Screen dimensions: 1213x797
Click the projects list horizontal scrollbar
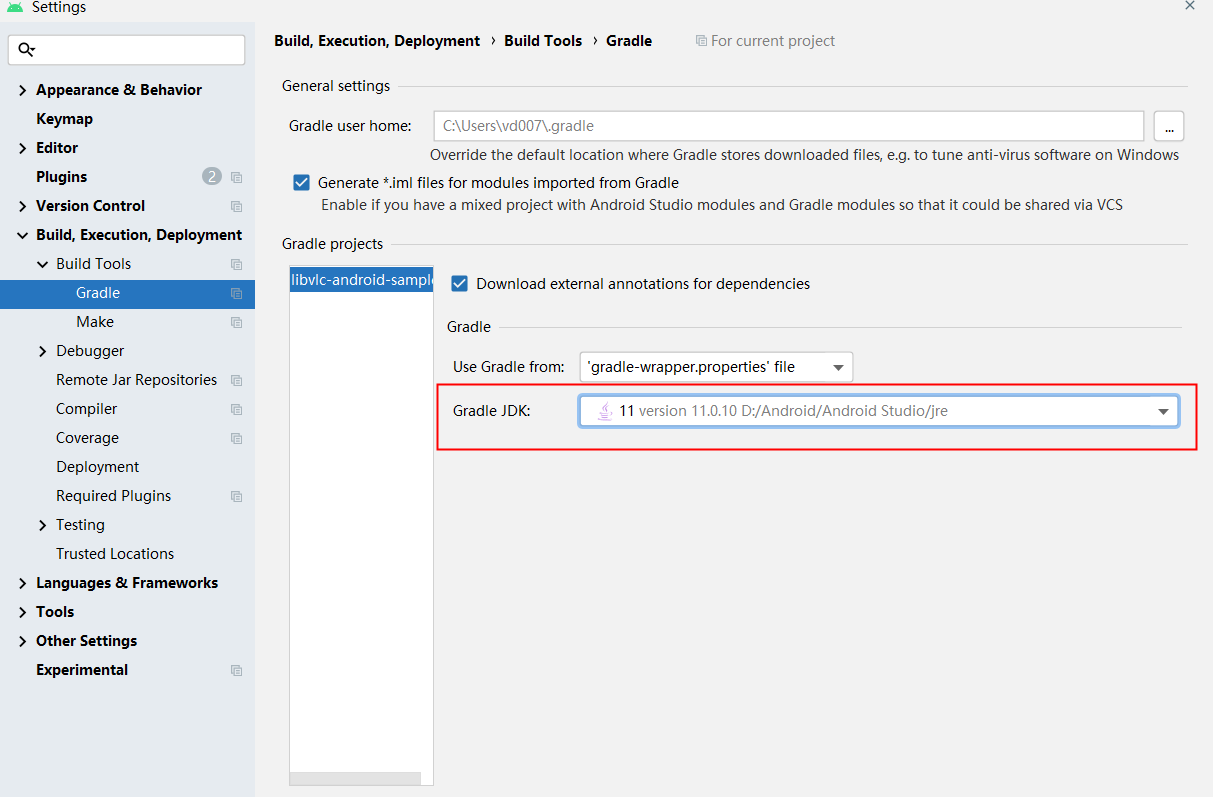[355, 778]
